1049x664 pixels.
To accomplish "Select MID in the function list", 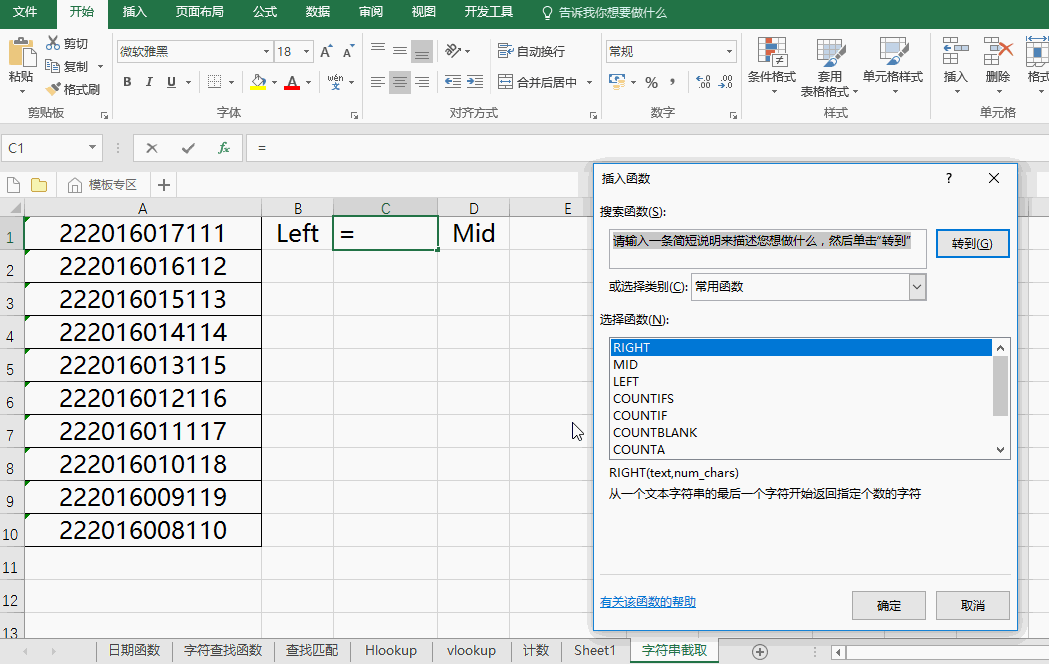I will click(626, 365).
